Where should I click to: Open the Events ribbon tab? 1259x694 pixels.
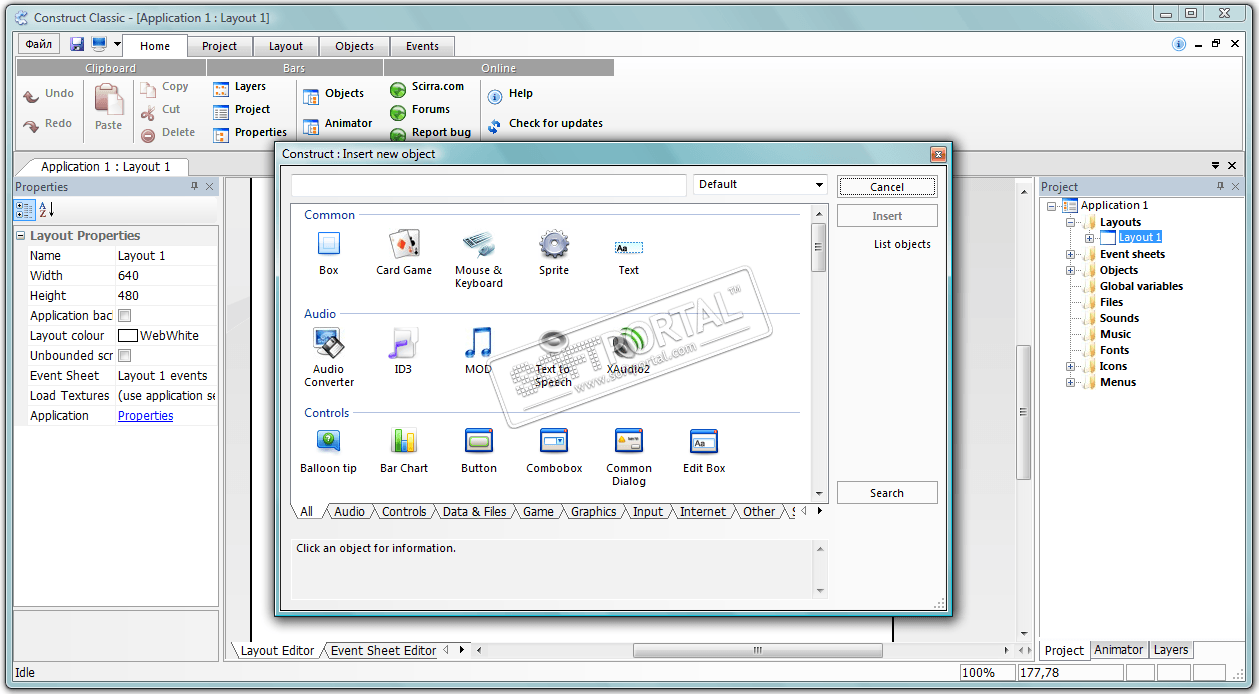click(x=422, y=46)
